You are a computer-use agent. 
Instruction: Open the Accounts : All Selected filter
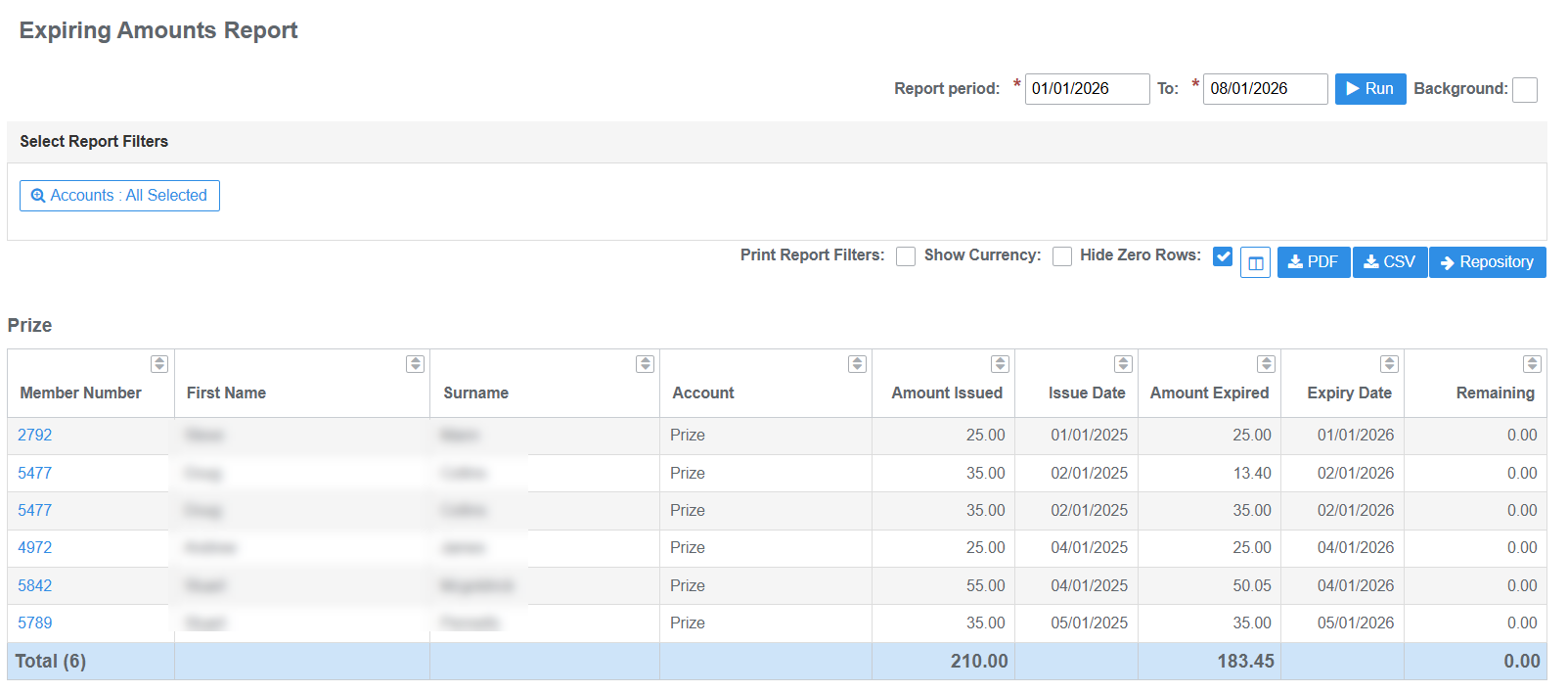(x=119, y=196)
